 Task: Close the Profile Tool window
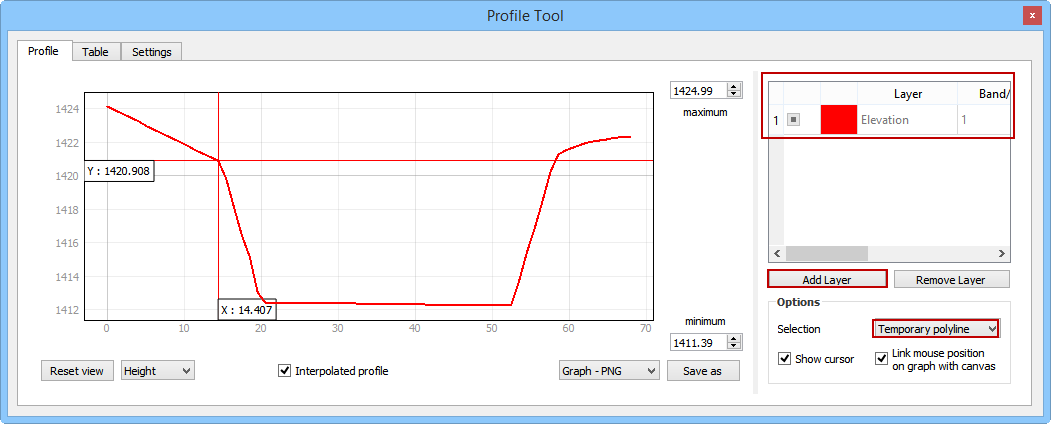click(x=1030, y=15)
